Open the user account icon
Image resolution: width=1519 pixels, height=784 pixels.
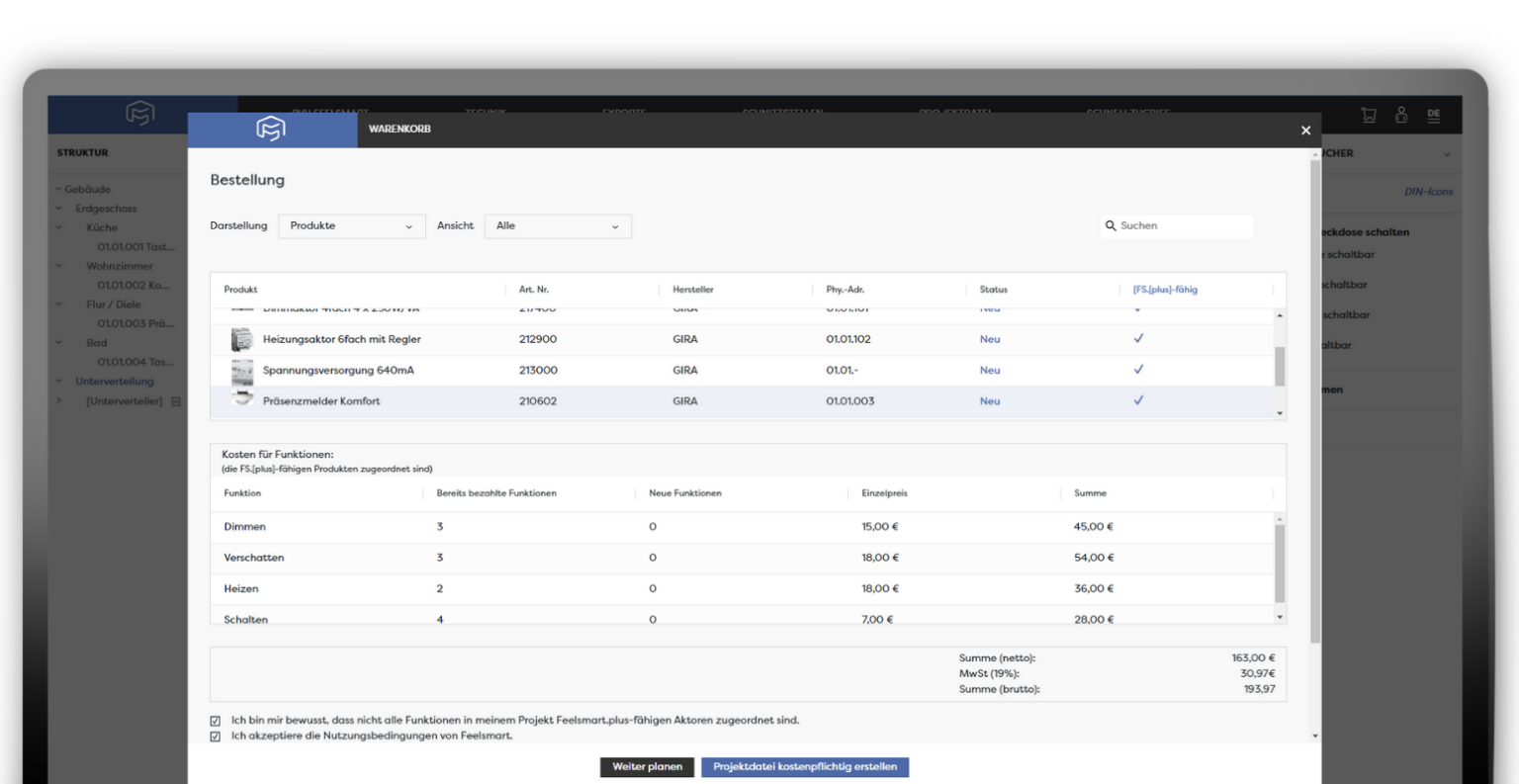[x=1401, y=115]
